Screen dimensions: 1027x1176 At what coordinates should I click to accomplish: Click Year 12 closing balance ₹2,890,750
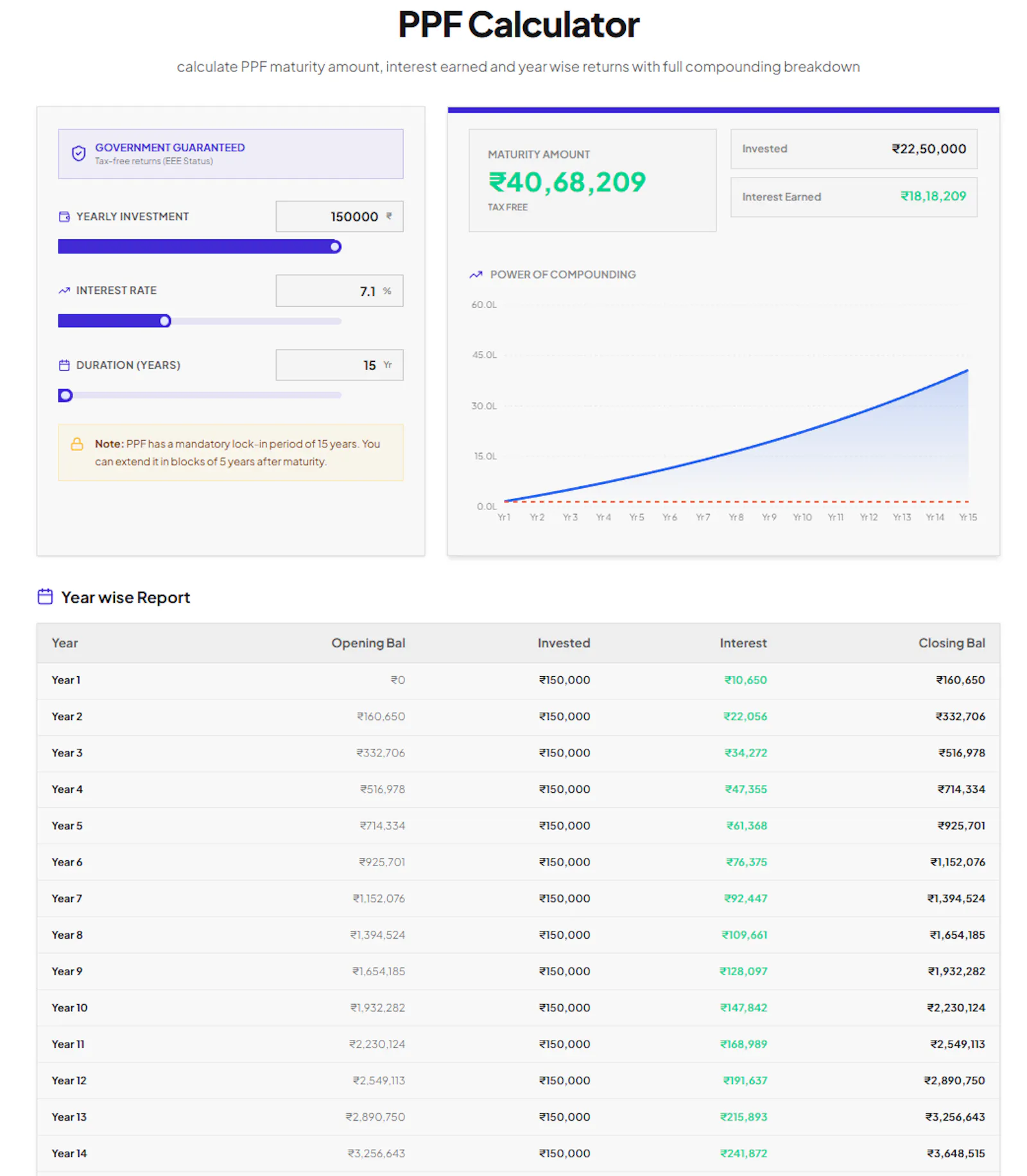[x=954, y=1080]
